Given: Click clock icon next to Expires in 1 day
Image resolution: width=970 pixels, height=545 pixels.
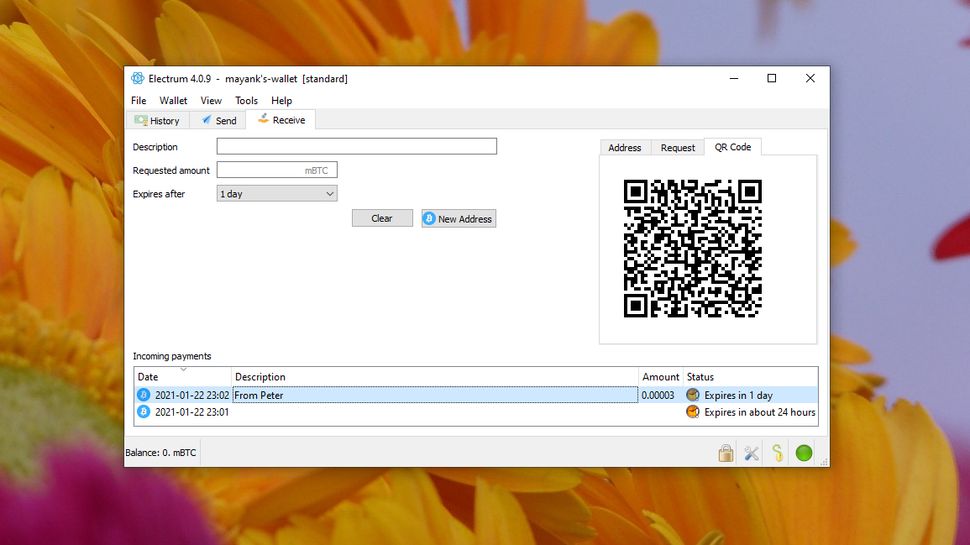Looking at the screenshot, I should 693,395.
